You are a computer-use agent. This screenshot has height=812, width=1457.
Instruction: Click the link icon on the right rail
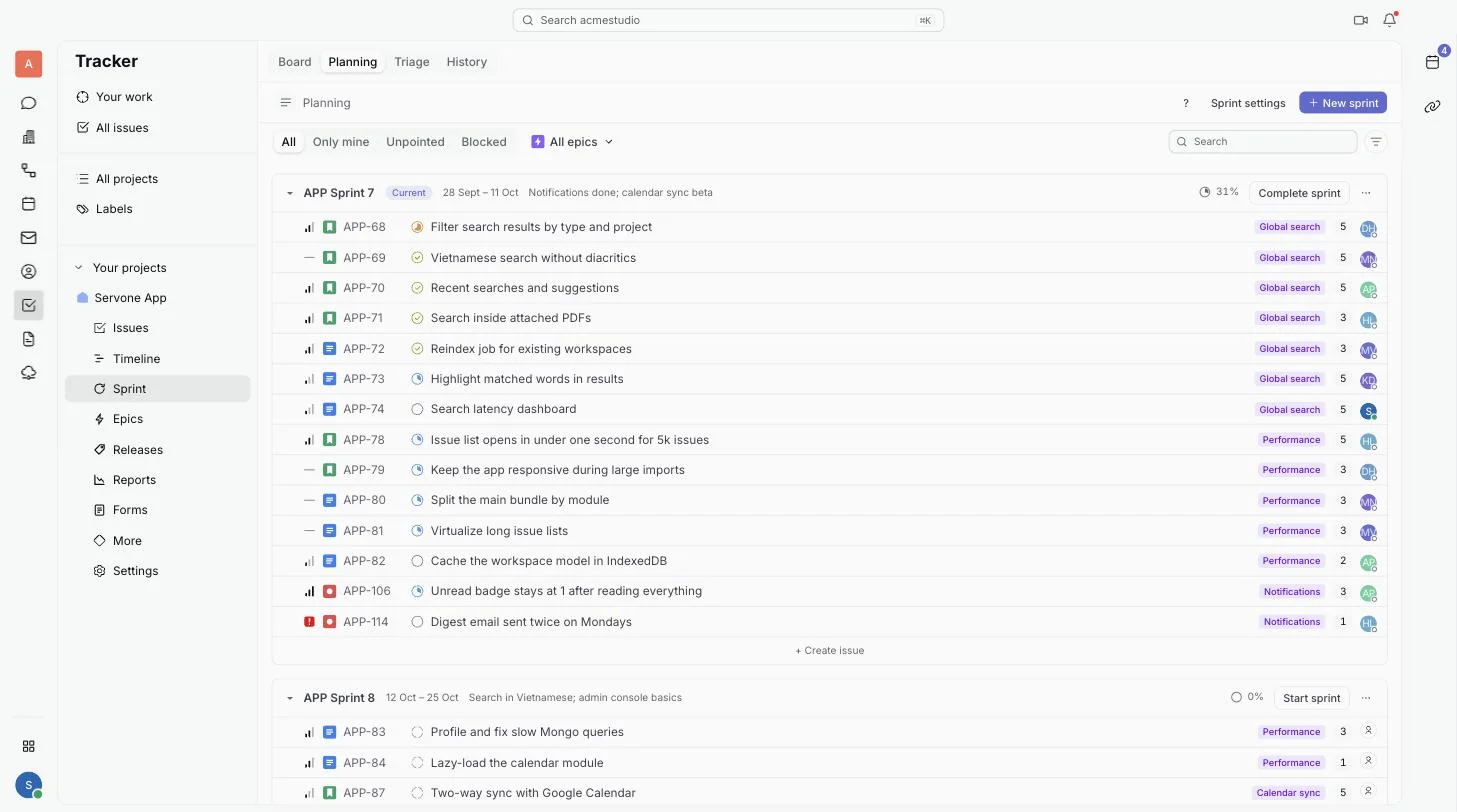[1432, 106]
